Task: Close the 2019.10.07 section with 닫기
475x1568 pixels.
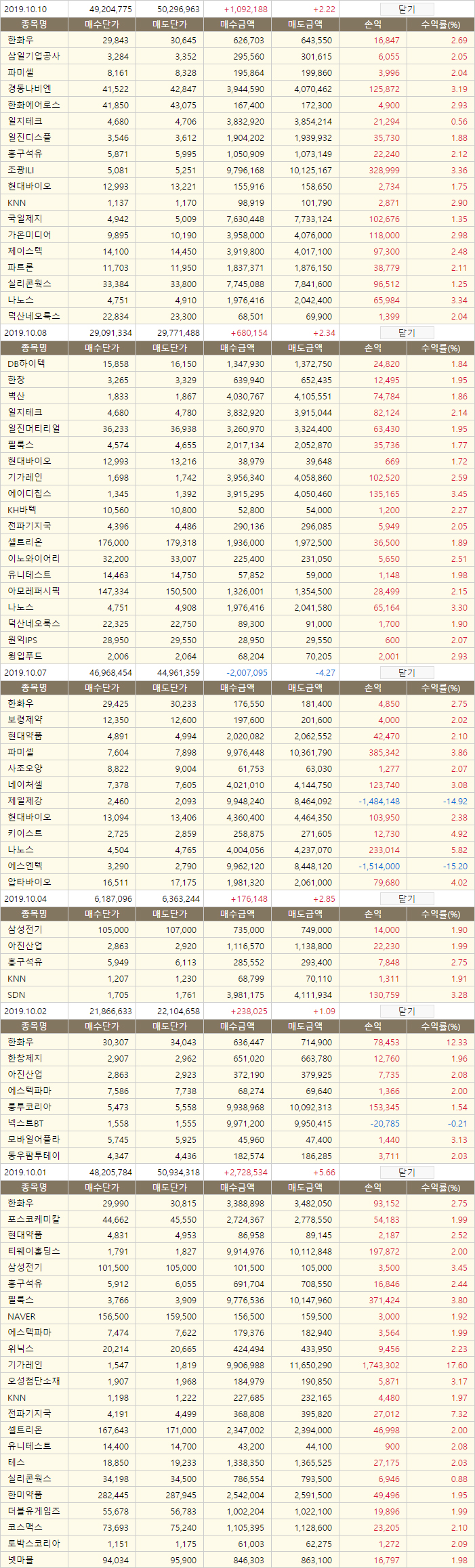Action: click(x=407, y=673)
